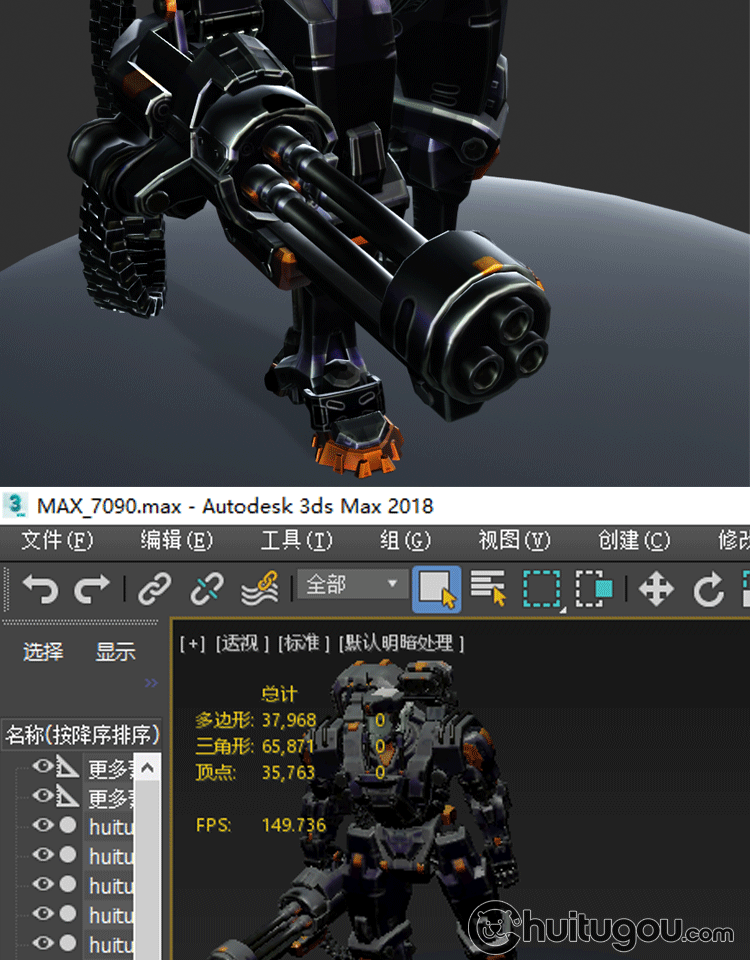Click the Unlink selection tool
Screen dimensions: 750x960
coord(207,589)
